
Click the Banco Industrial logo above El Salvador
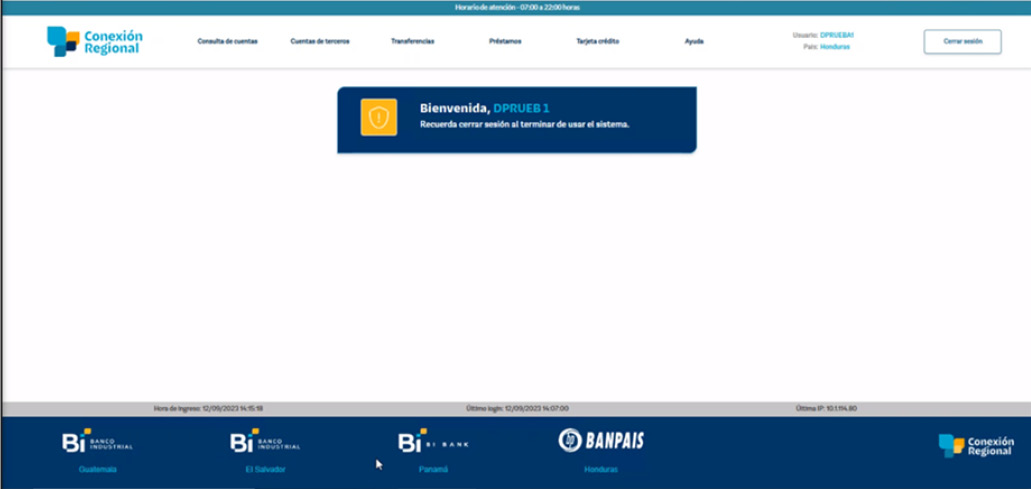point(265,442)
